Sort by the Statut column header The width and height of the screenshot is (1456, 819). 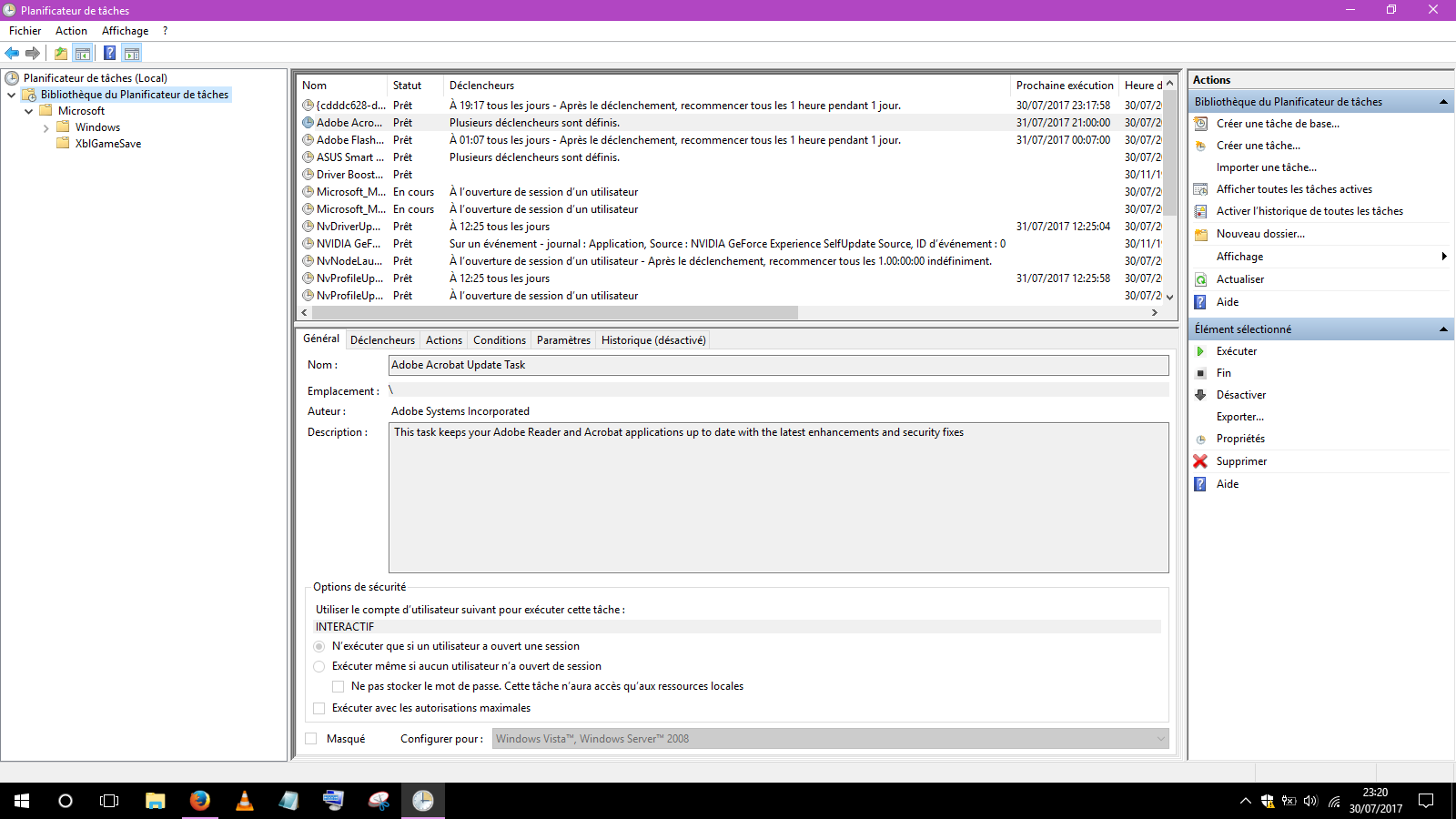(415, 86)
